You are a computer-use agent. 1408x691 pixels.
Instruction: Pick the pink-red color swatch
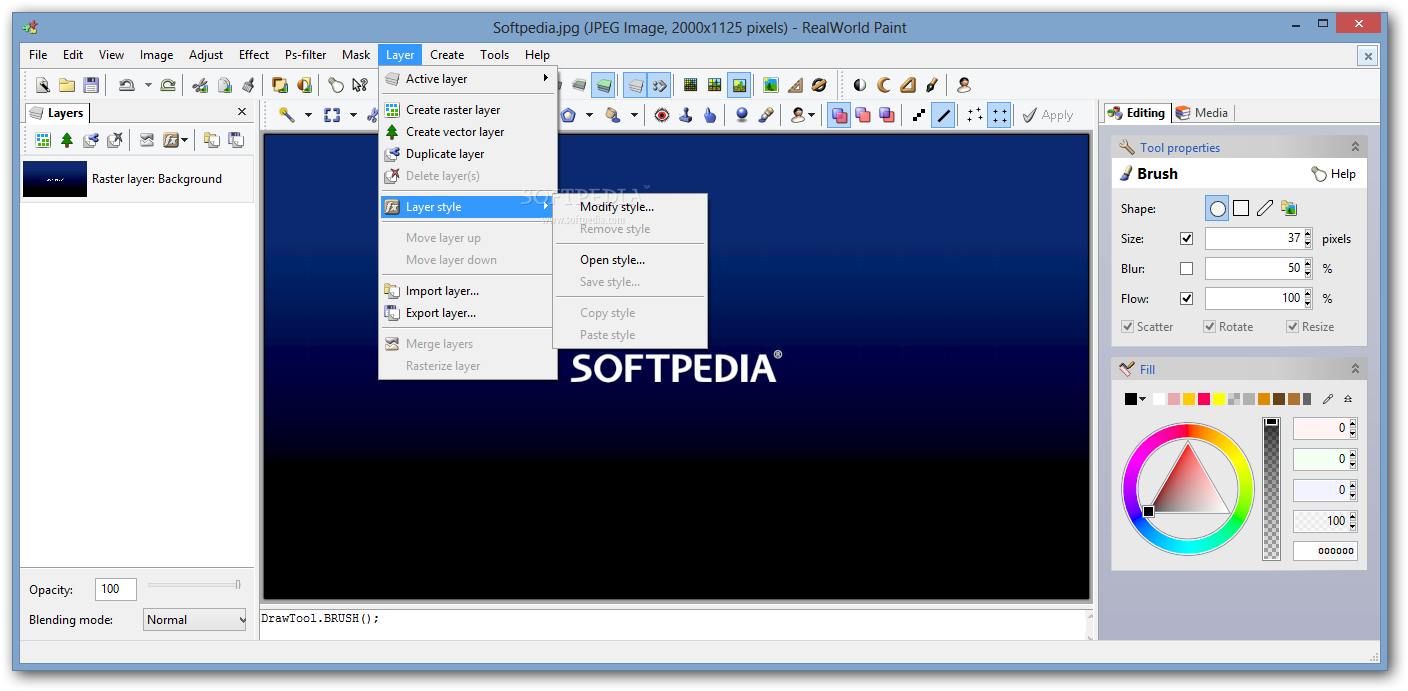coord(1204,399)
